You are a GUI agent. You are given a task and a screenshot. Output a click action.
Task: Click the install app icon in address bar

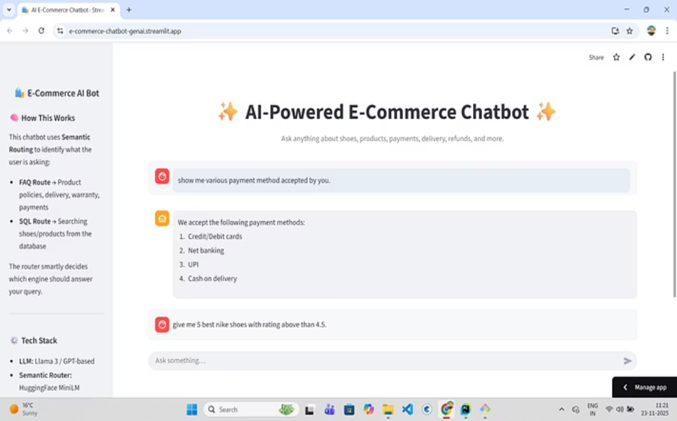615,31
